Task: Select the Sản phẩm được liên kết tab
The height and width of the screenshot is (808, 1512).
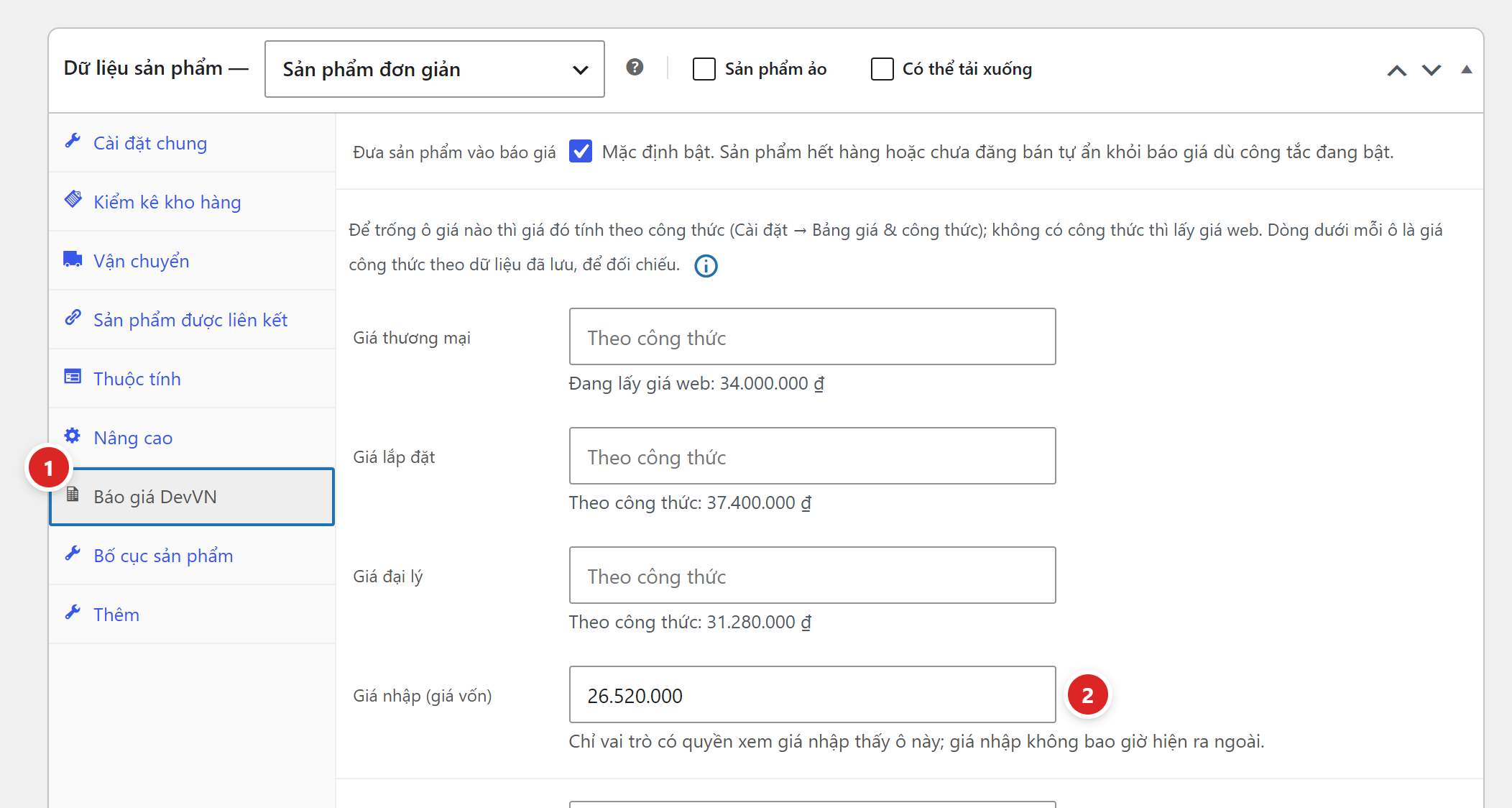Action: coord(192,320)
